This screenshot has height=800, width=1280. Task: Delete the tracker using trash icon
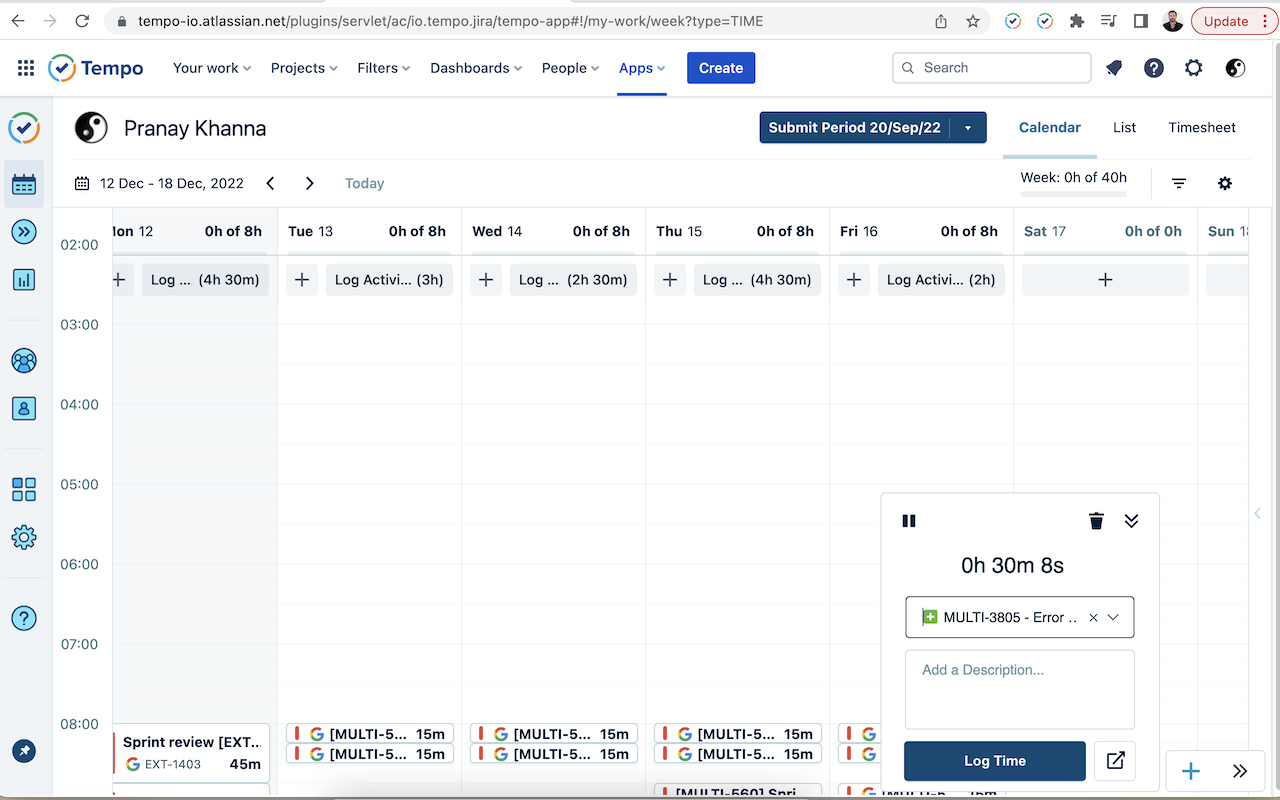click(1096, 521)
